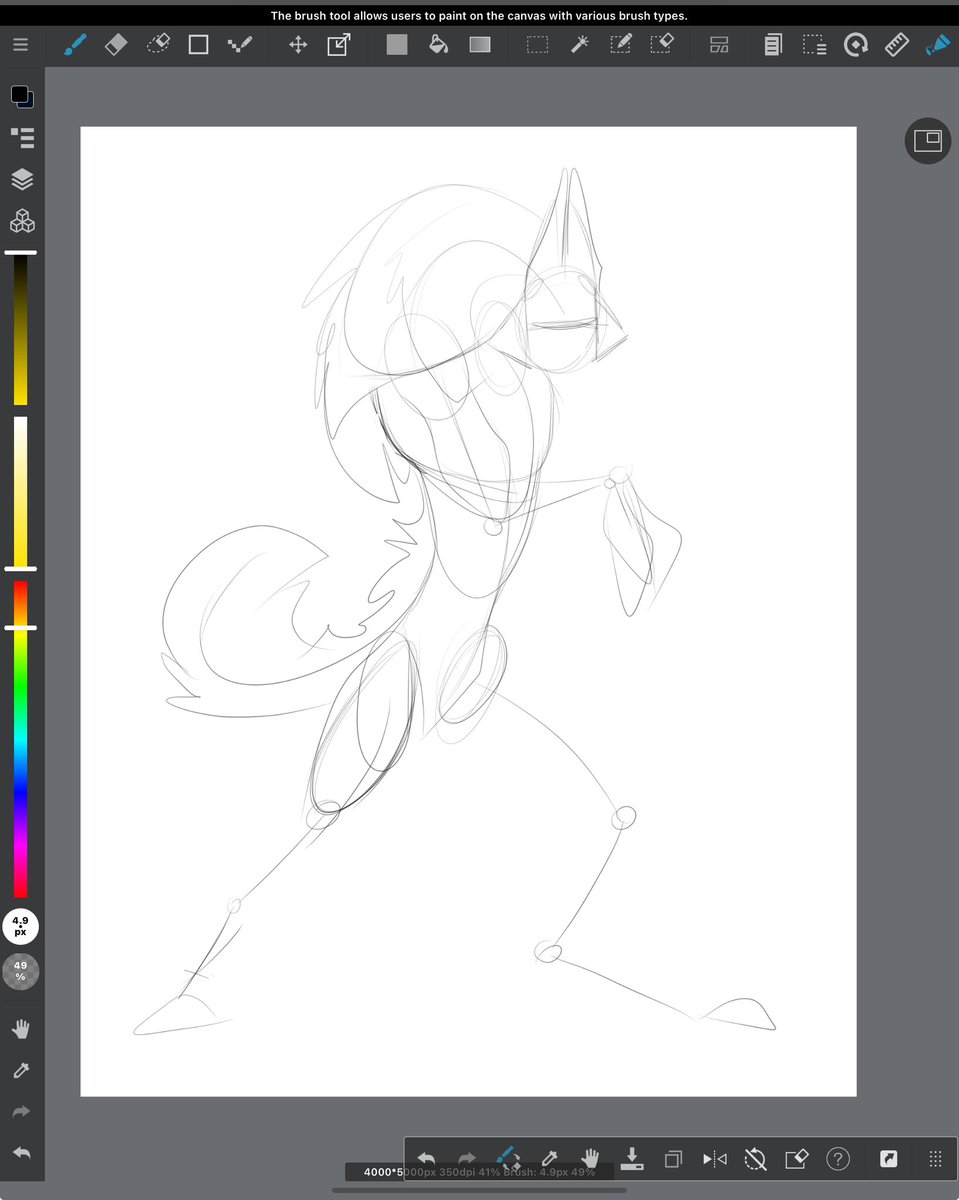Open the palette list panel icon

(22, 137)
